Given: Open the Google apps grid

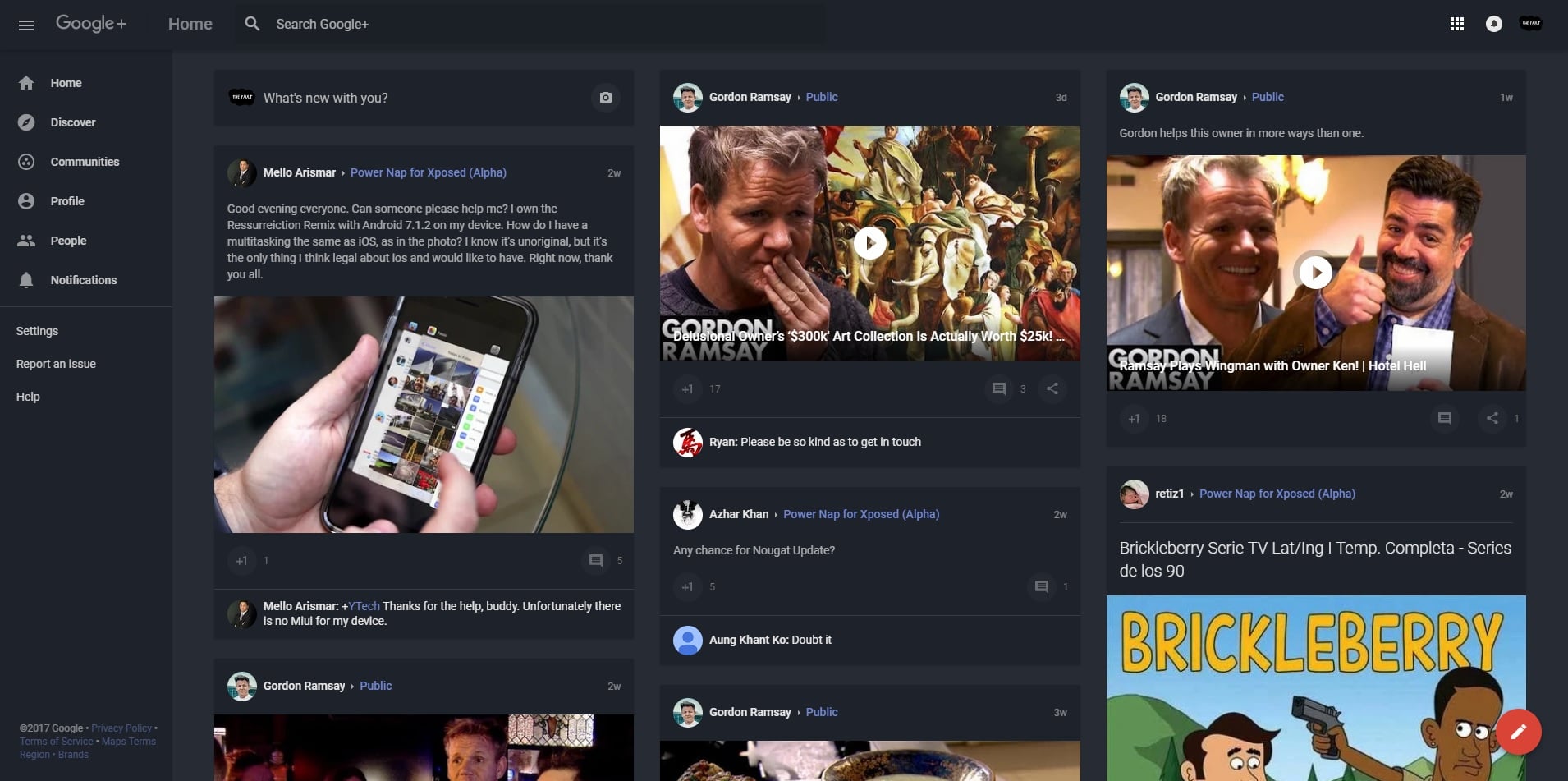Looking at the screenshot, I should click(x=1457, y=24).
